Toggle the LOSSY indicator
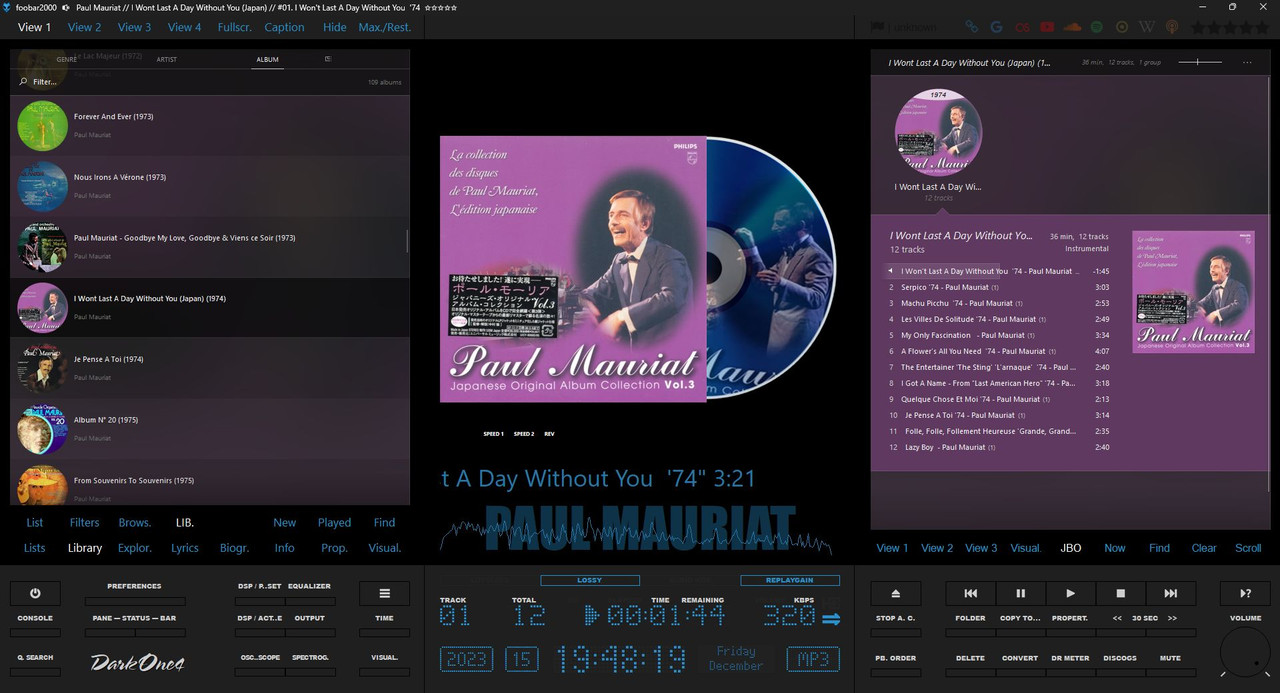This screenshot has height=693, width=1280. click(590, 580)
